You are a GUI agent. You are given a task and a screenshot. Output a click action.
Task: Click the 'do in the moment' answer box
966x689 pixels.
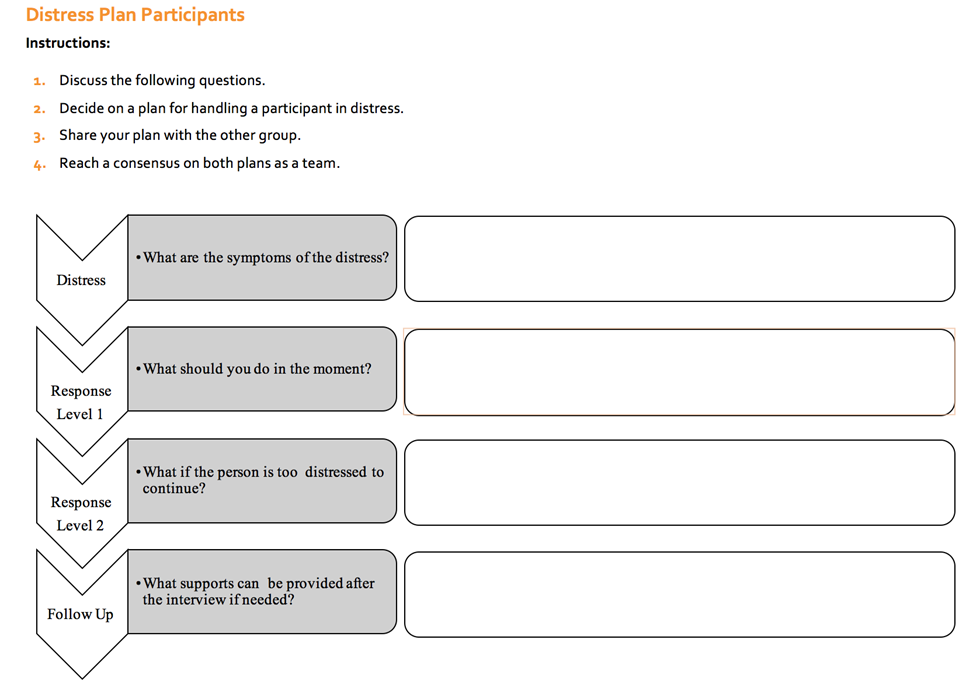[x=680, y=372]
